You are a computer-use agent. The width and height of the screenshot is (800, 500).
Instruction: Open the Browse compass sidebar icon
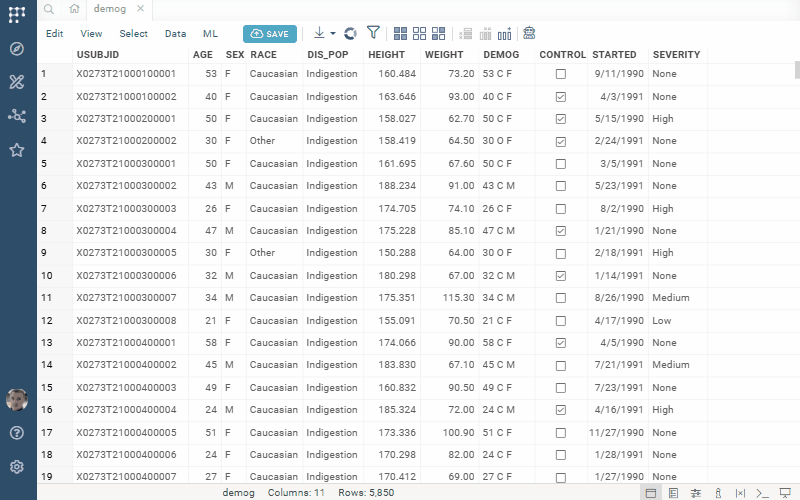(x=17, y=48)
